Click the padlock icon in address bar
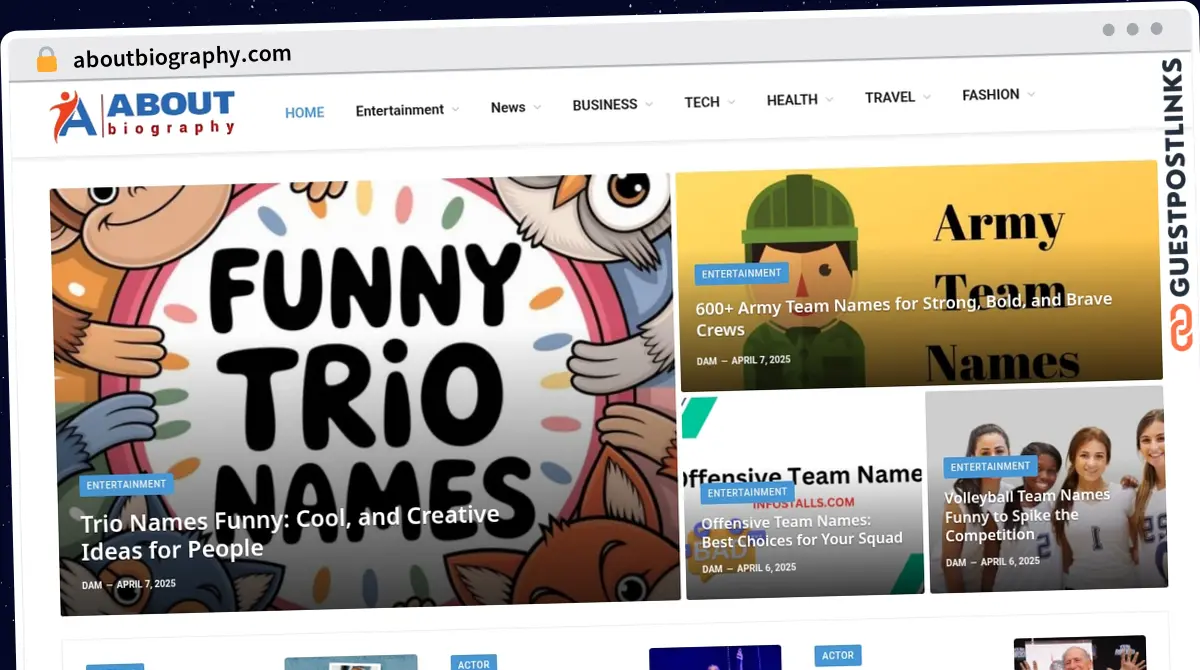Screen dimensions: 1200x670 tap(46, 59)
